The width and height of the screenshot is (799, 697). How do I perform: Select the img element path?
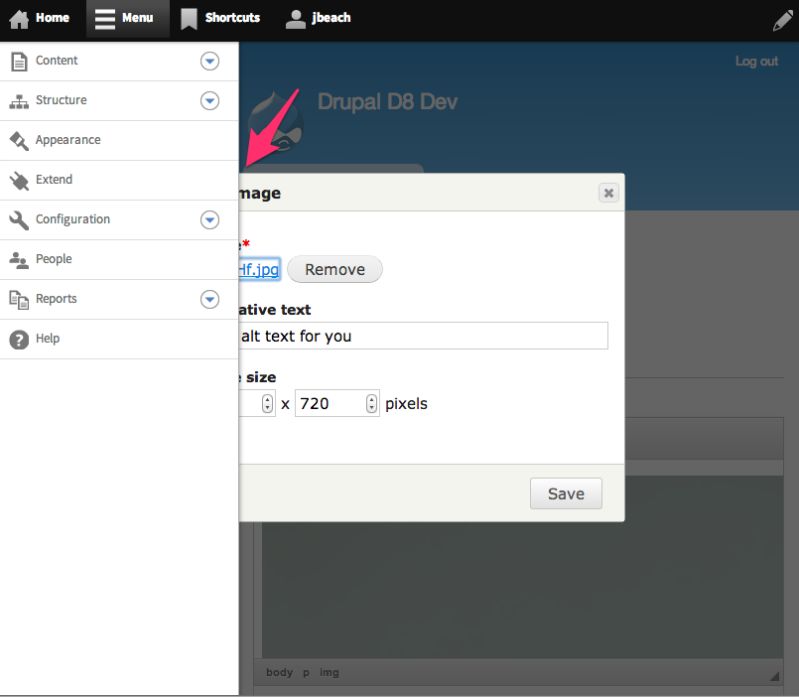(x=329, y=673)
